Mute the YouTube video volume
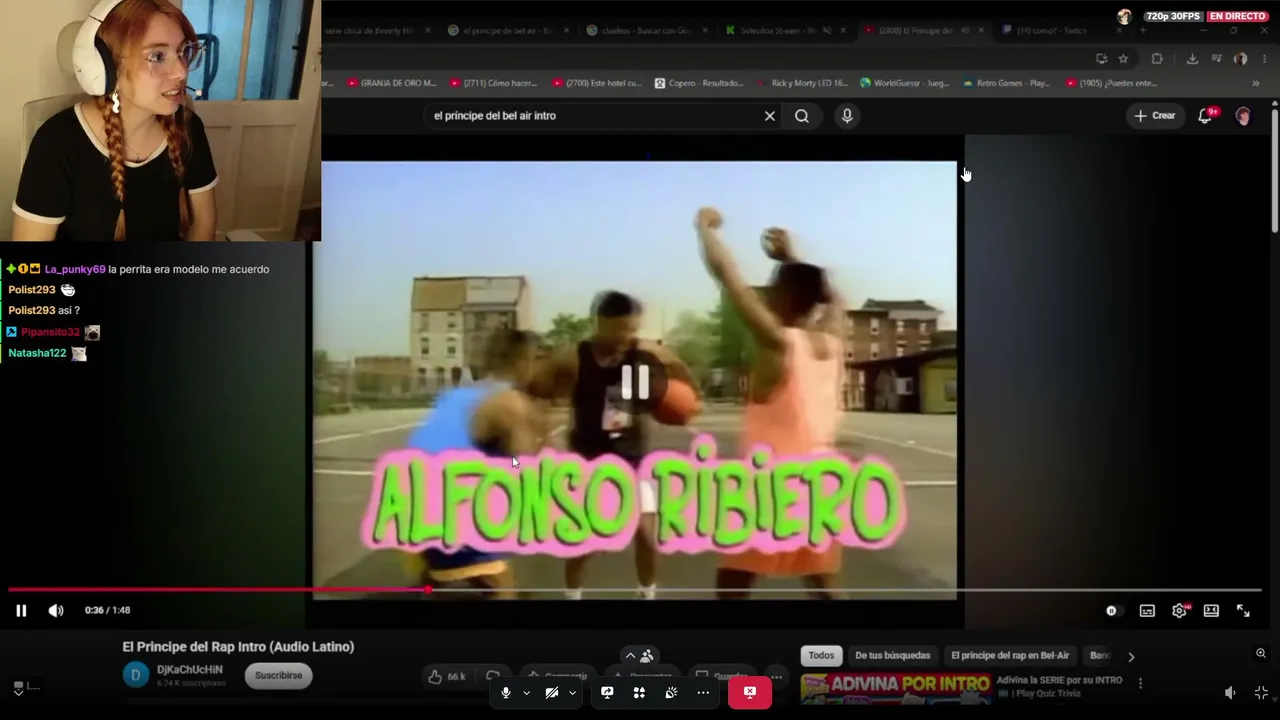Screen dimensions: 1280x720 pyautogui.click(x=56, y=610)
